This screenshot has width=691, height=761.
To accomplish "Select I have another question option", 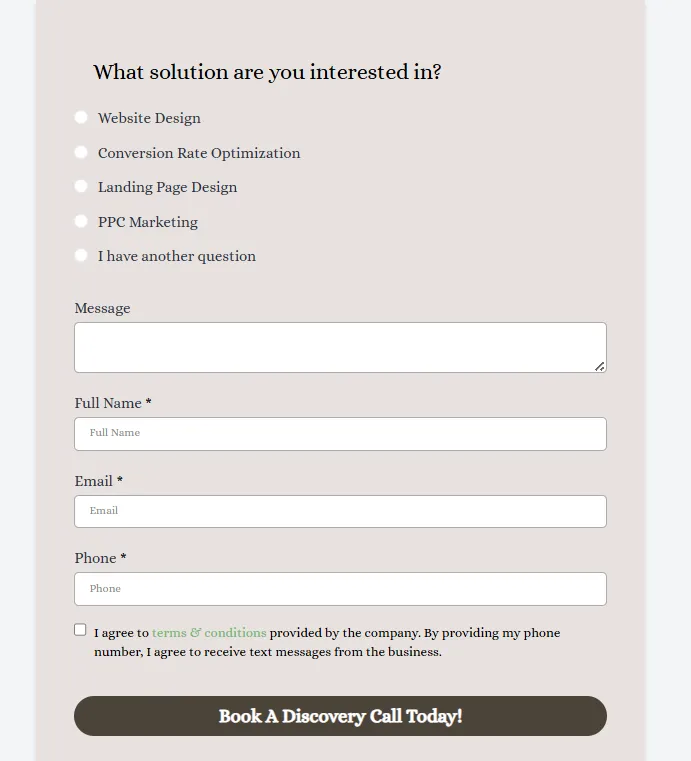I will 81,255.
